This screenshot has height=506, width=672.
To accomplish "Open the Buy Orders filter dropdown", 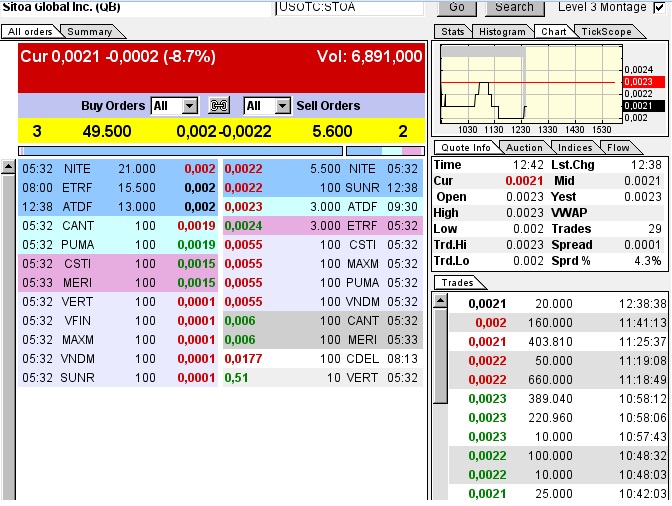I will (x=174, y=105).
